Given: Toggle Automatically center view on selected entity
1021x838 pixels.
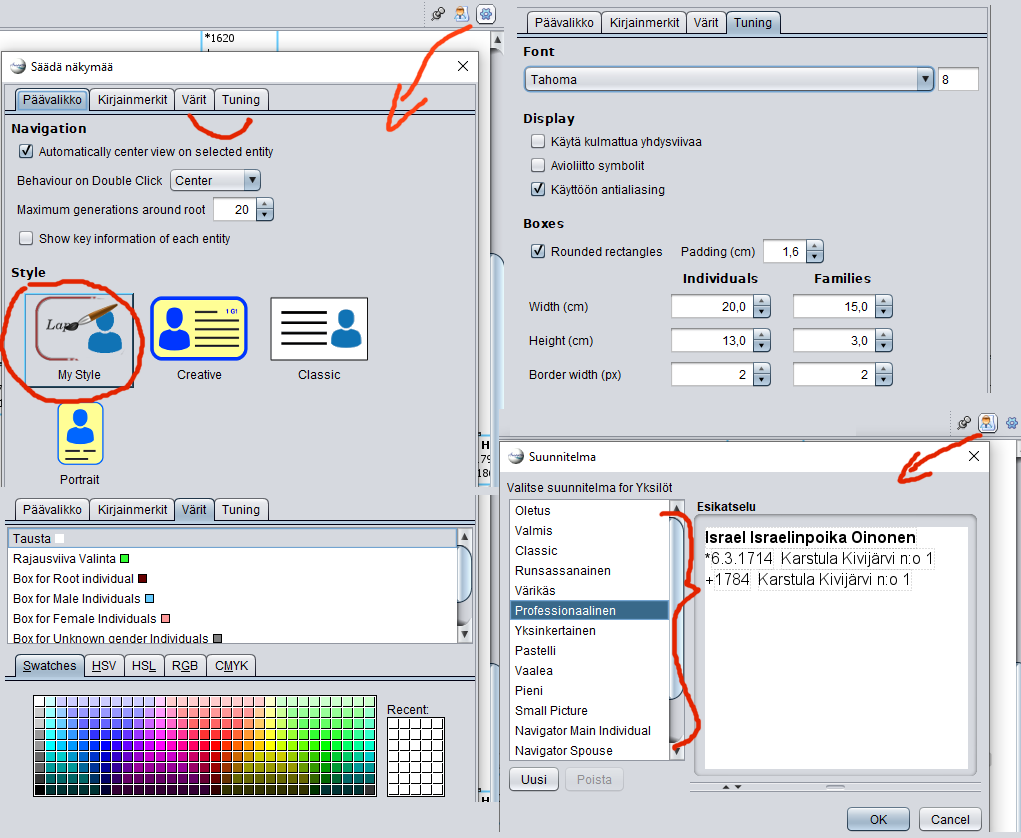Looking at the screenshot, I should [26, 151].
